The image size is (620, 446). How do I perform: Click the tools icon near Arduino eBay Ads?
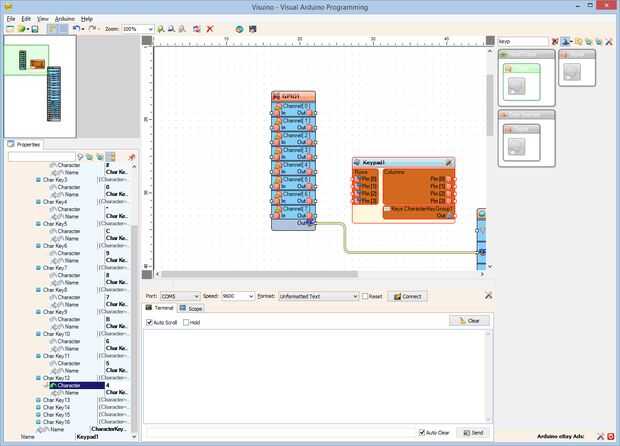tap(601, 437)
